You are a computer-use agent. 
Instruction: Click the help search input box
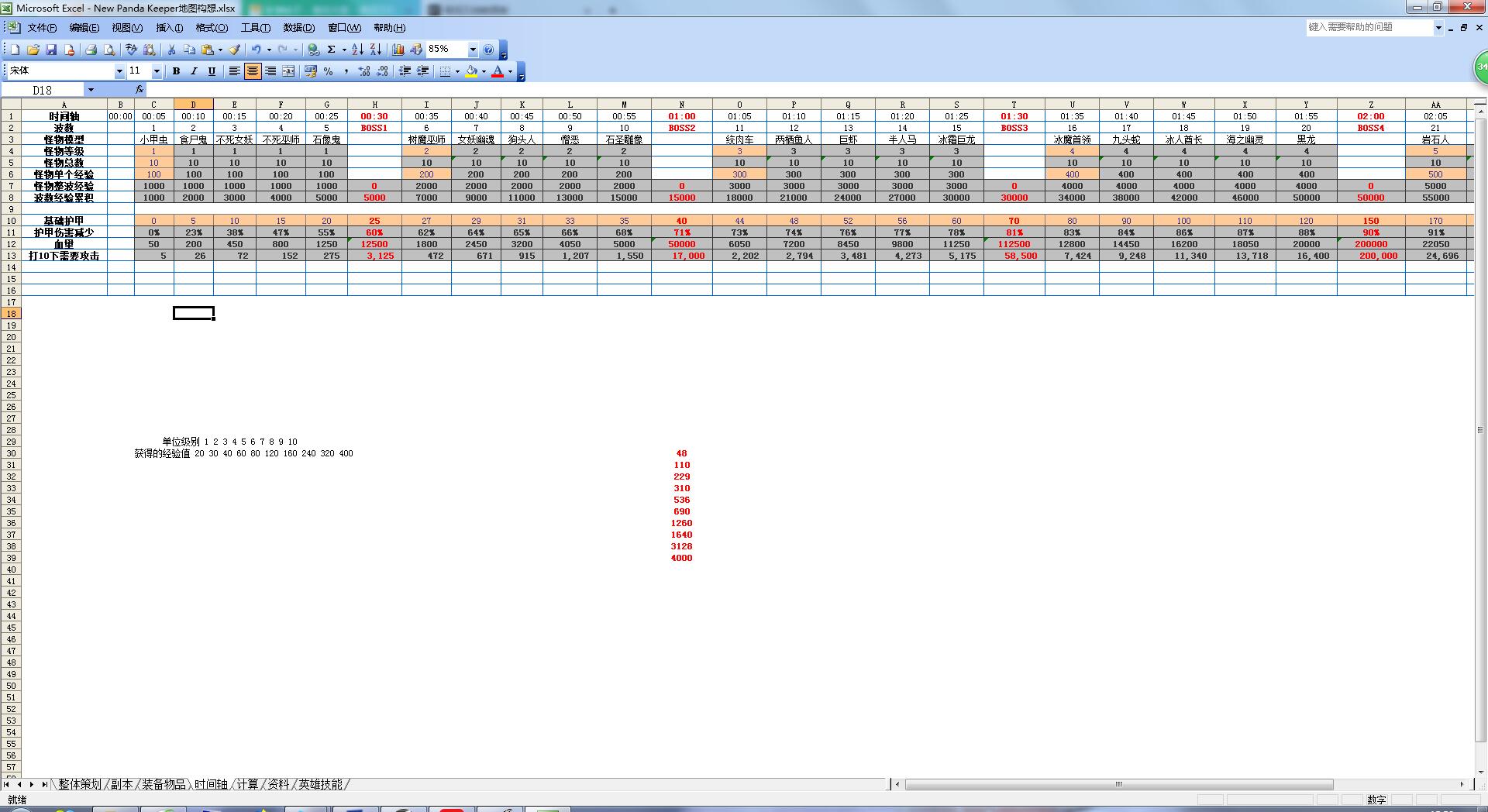tap(1368, 27)
